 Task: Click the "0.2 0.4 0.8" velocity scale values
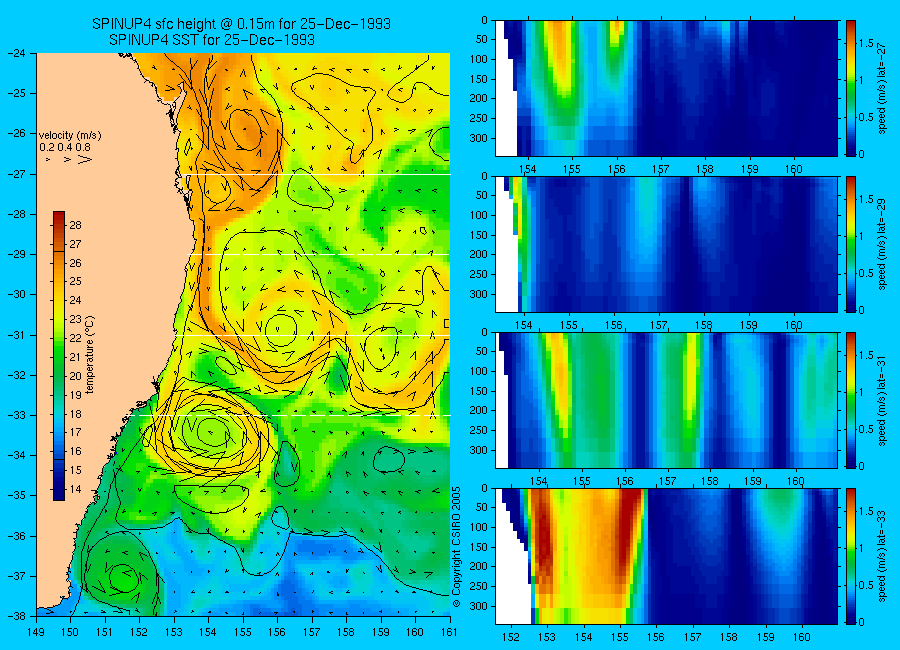65,147
